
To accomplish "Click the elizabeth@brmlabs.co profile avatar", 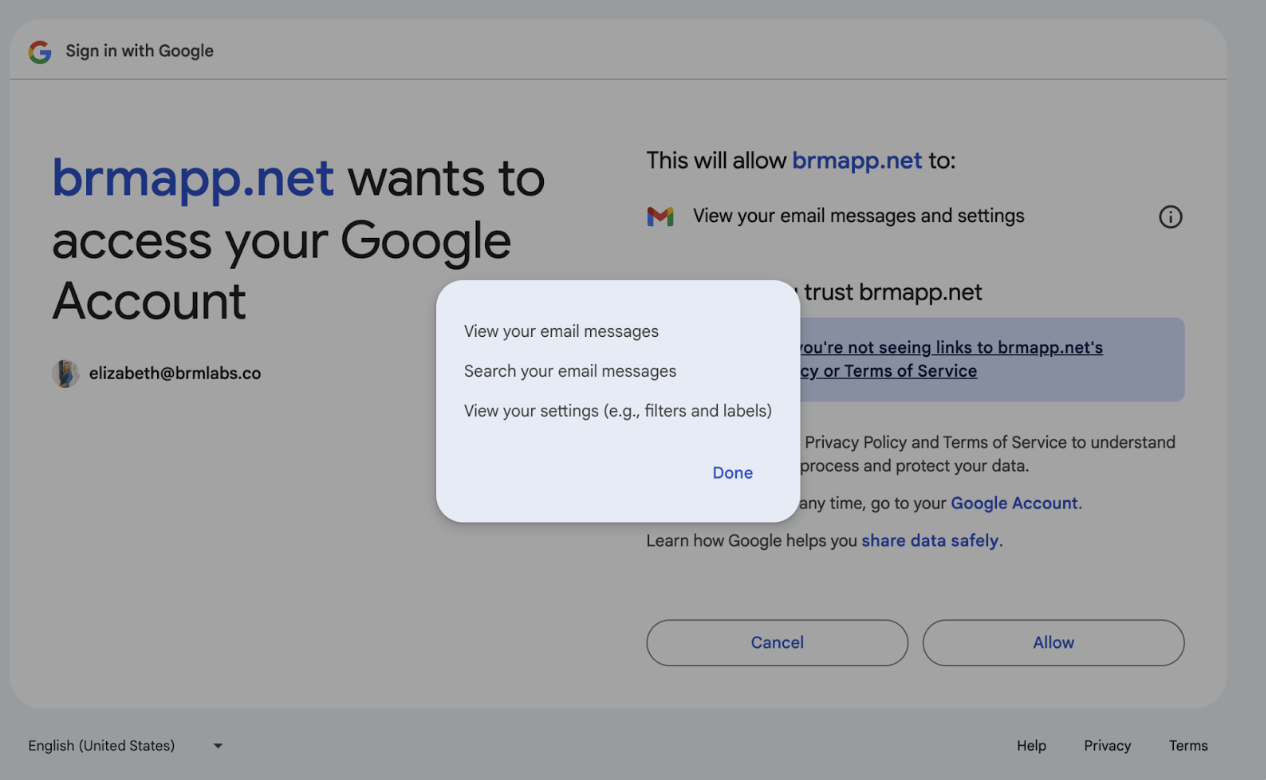I will coord(65,373).
